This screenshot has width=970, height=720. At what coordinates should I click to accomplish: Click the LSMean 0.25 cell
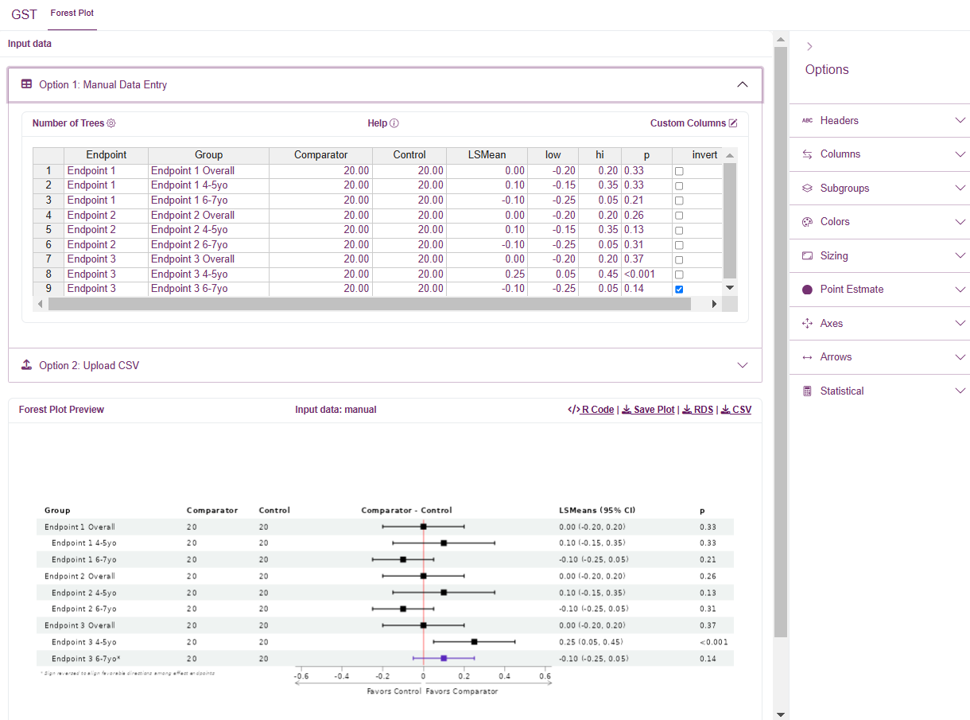click(487, 274)
